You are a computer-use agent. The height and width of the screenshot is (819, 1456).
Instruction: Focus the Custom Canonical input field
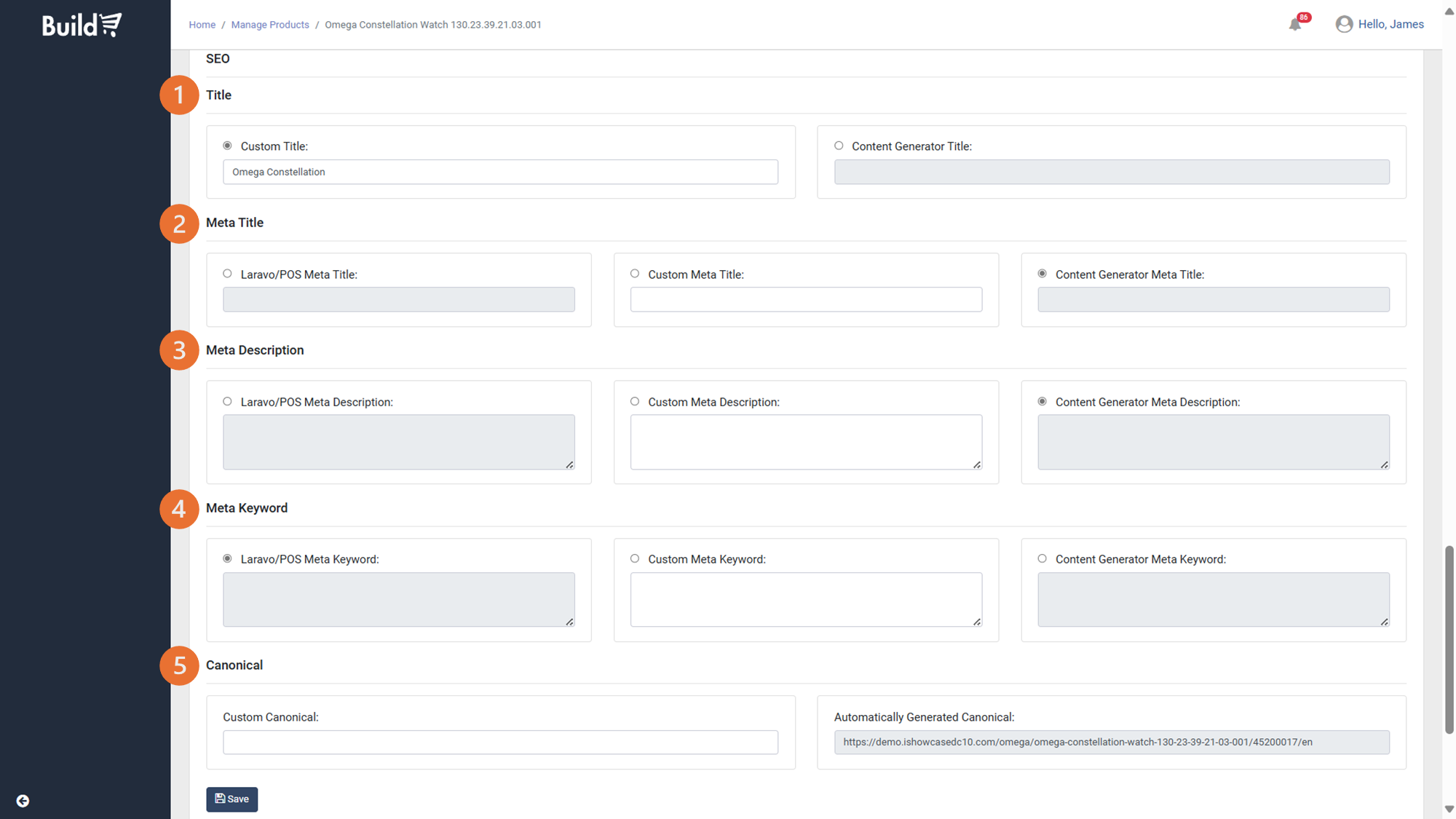(500, 742)
